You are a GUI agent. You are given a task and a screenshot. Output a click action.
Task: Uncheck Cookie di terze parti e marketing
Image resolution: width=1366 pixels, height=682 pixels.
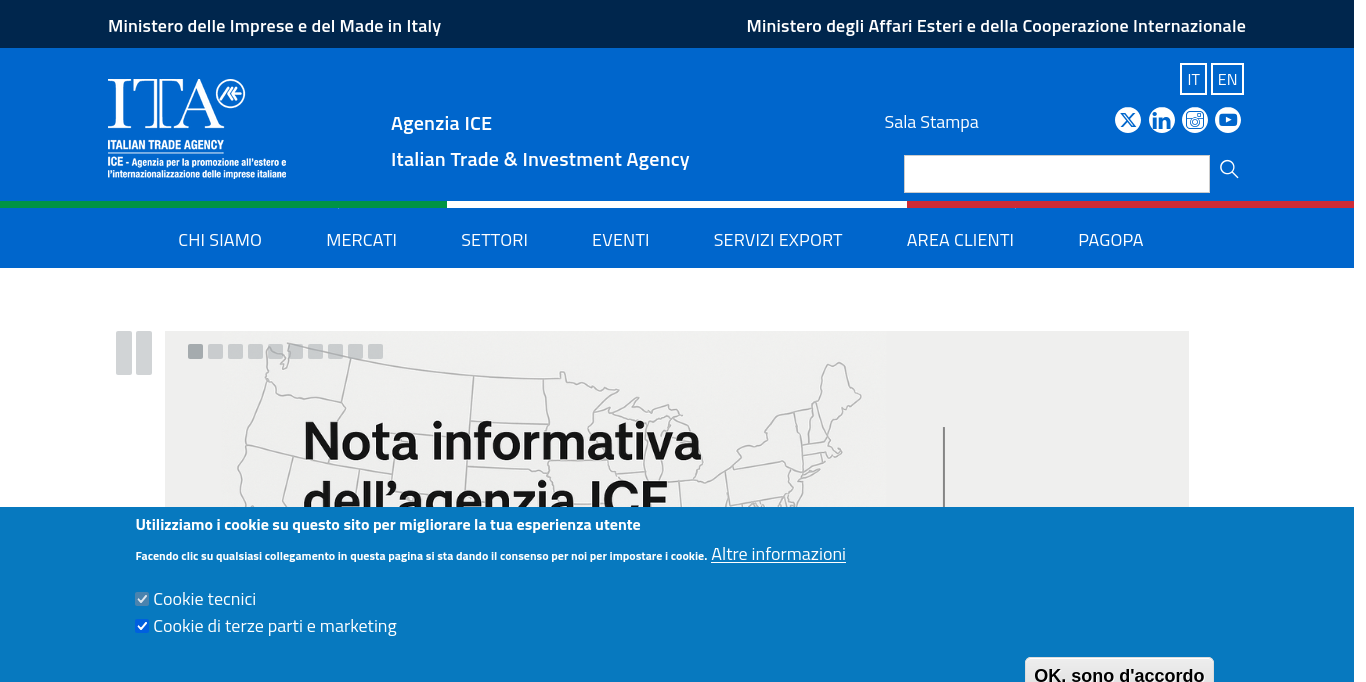pos(142,626)
